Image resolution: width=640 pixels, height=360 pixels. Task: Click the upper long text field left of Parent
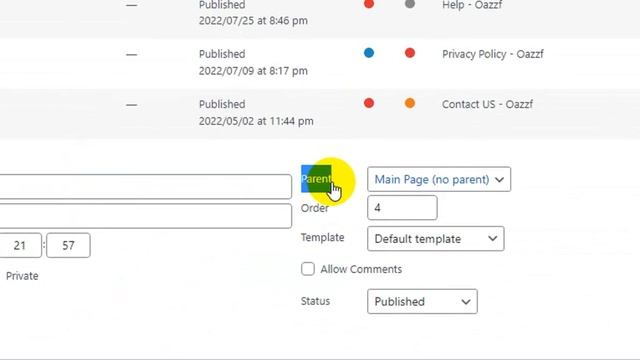click(146, 187)
